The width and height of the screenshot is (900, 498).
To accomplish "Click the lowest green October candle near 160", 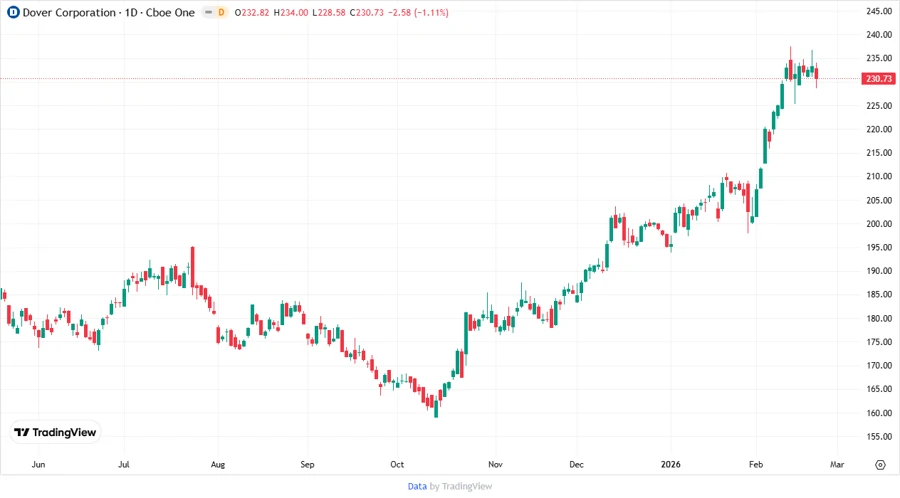I will (x=436, y=408).
